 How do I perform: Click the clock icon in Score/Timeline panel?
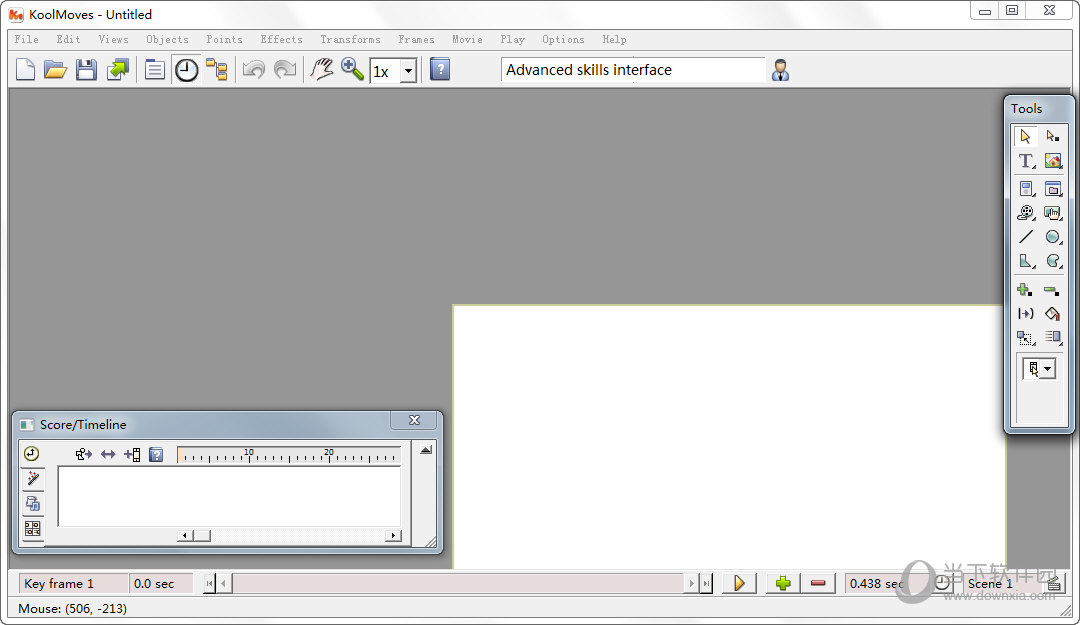32,453
